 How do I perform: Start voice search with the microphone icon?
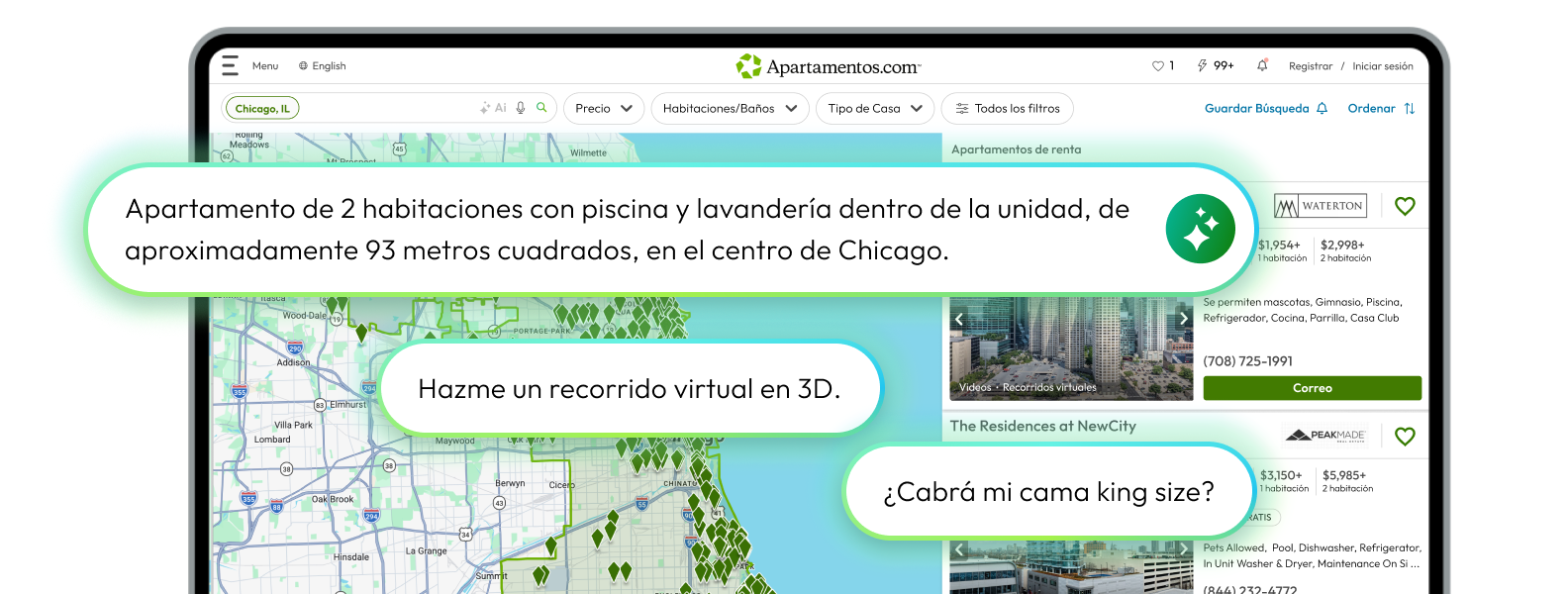pyautogui.click(x=521, y=108)
